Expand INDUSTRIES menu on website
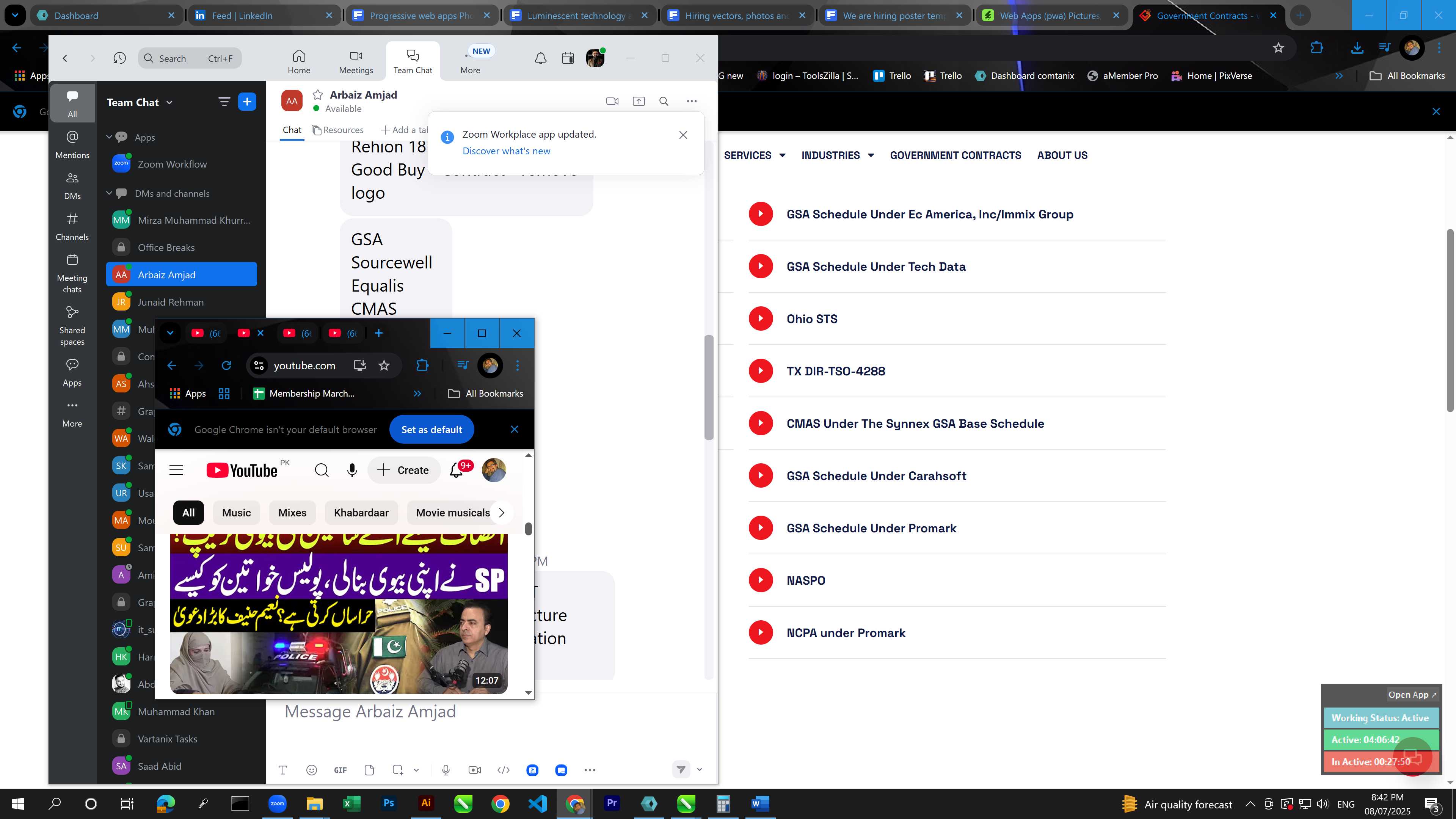The image size is (1456, 819). [x=838, y=155]
